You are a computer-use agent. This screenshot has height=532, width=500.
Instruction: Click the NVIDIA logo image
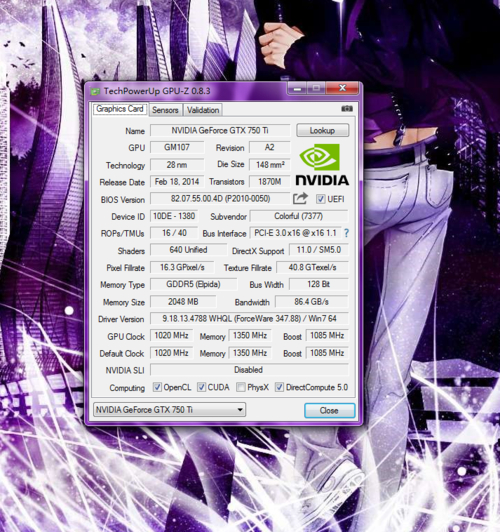[x=322, y=165]
